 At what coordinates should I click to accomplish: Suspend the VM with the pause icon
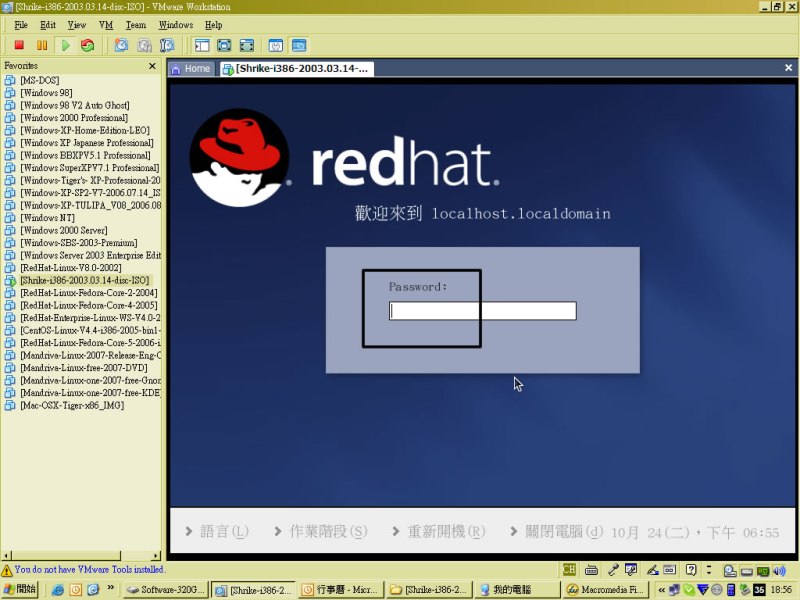pyautogui.click(x=42, y=45)
